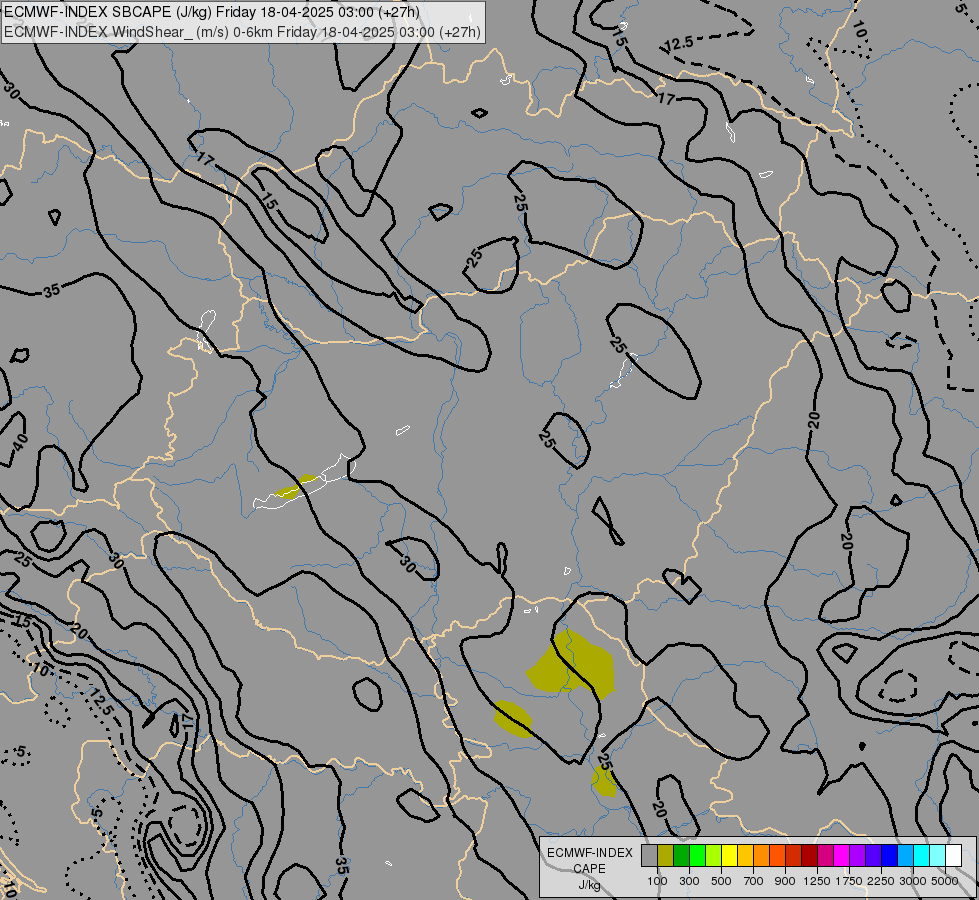
Task: Select the dark maroon legend swatch
Action: [809, 856]
